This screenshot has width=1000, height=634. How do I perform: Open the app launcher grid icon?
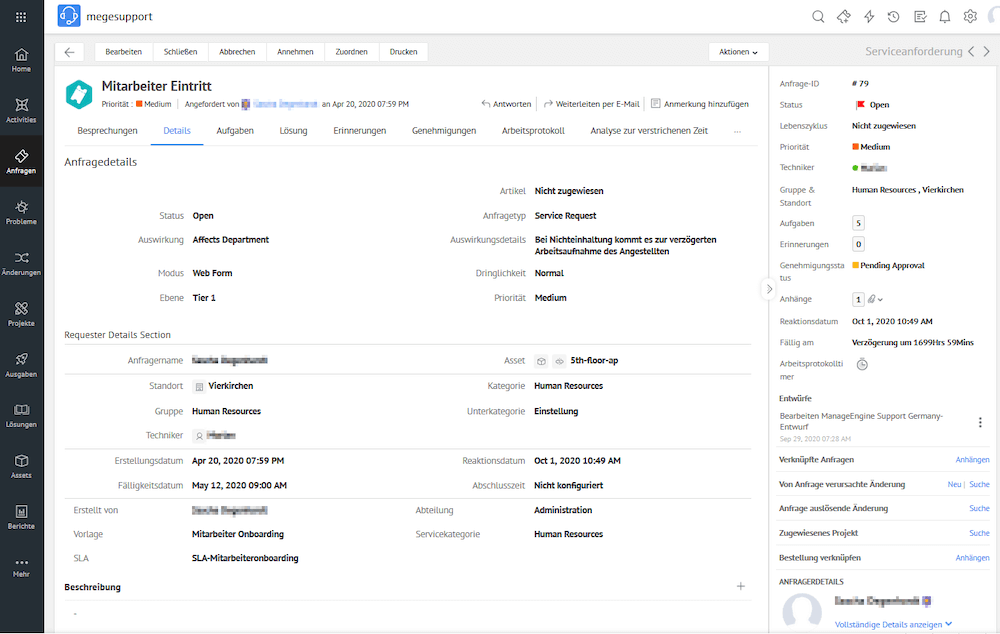(21, 17)
